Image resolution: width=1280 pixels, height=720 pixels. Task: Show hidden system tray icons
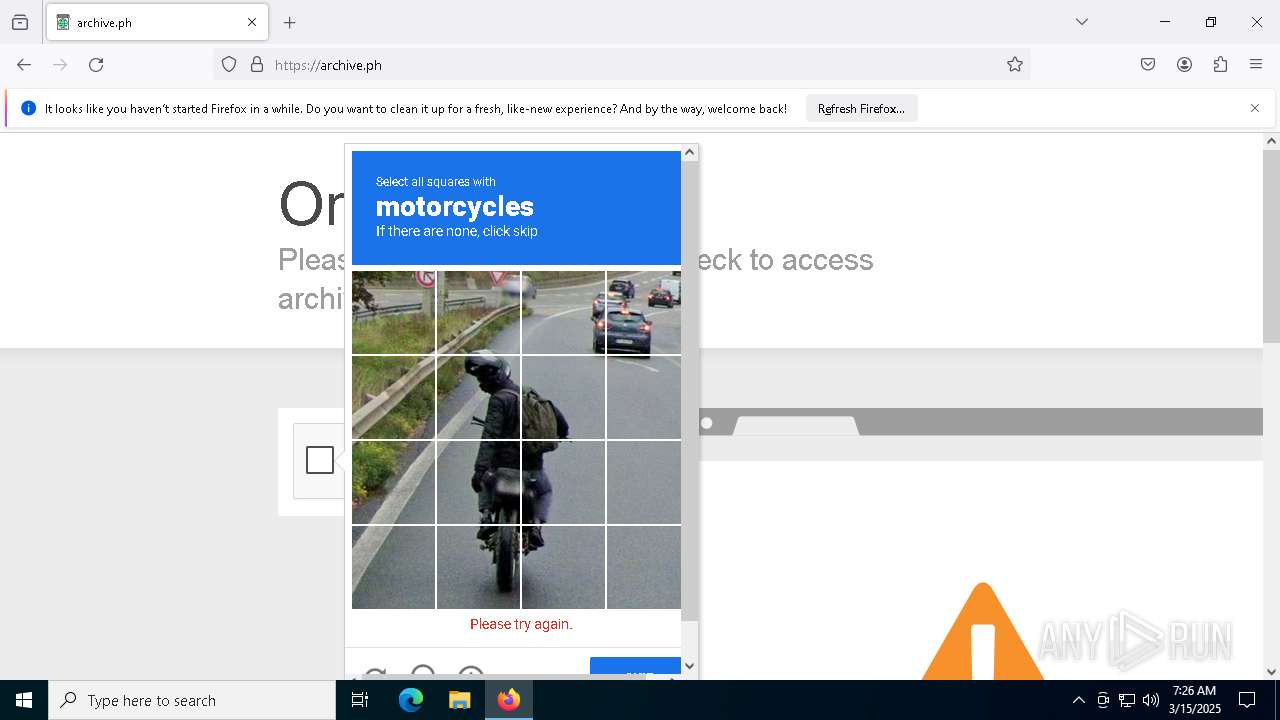(1078, 700)
